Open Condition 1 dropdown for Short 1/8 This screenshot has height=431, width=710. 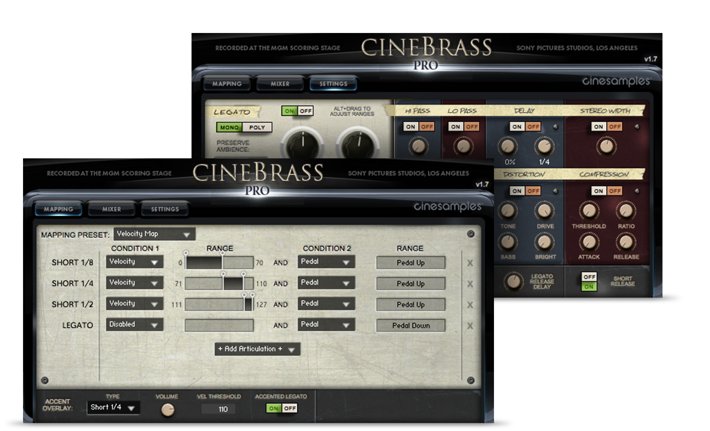pos(134,262)
